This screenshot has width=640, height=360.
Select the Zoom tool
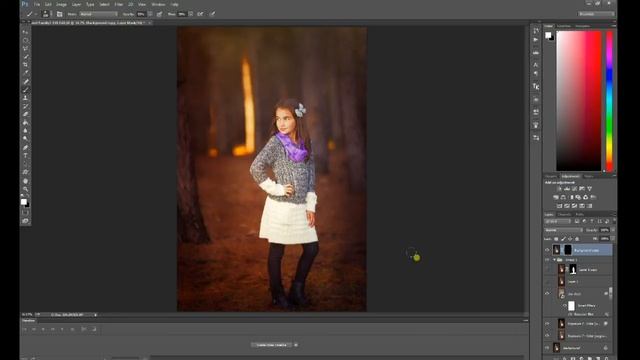(25, 189)
